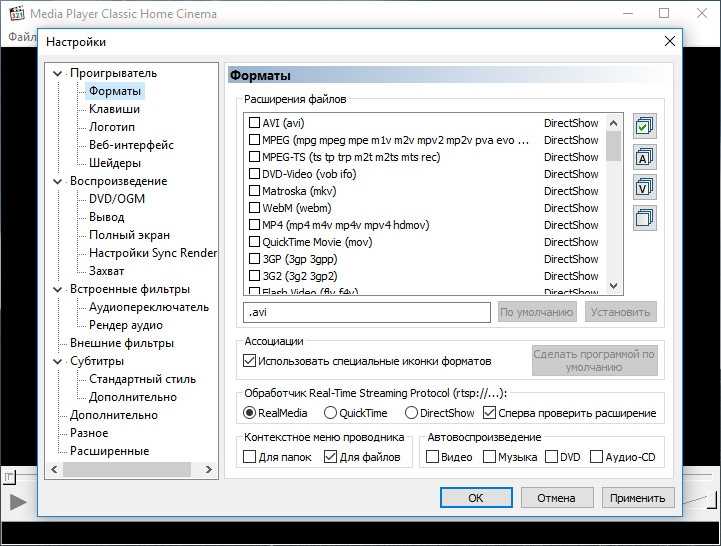Open the Расширенные settings page
Screen dimensions: 721x546
(x=109, y=451)
